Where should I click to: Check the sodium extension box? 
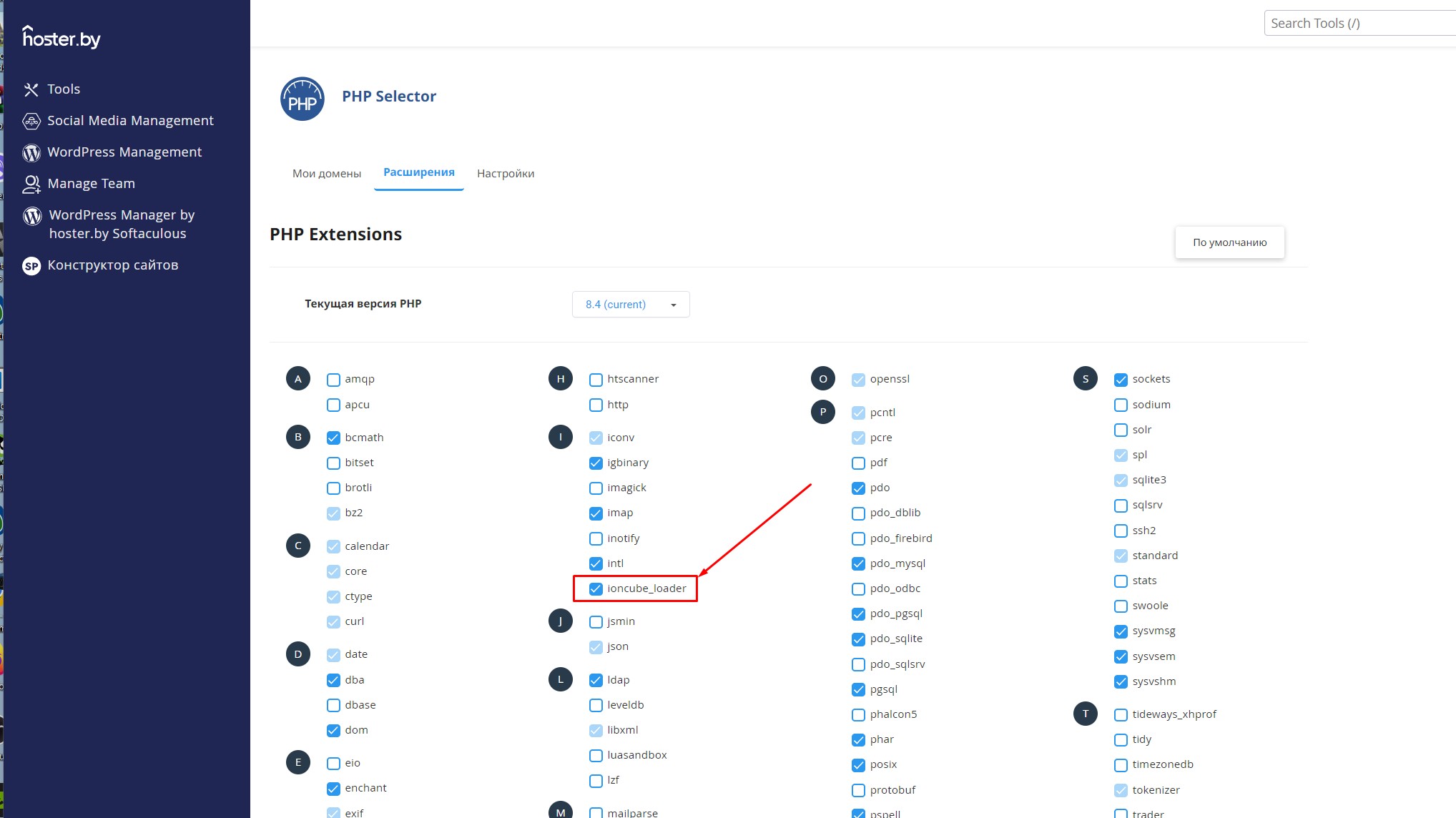point(1121,405)
